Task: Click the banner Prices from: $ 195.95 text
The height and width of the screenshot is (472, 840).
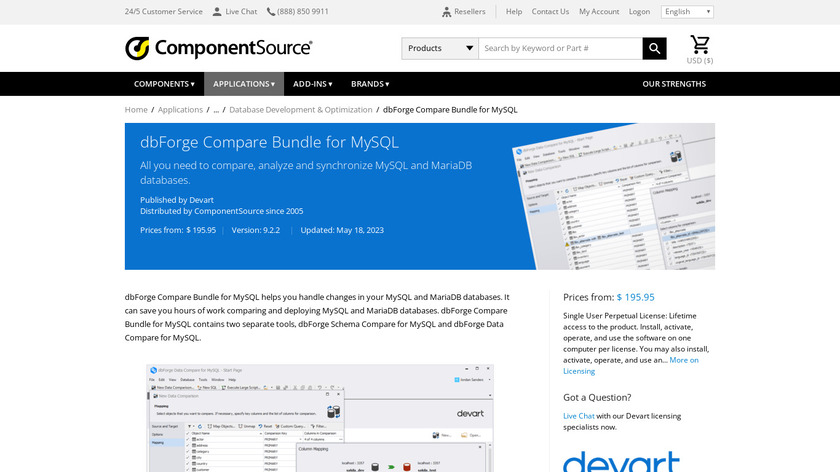Action: click(178, 230)
